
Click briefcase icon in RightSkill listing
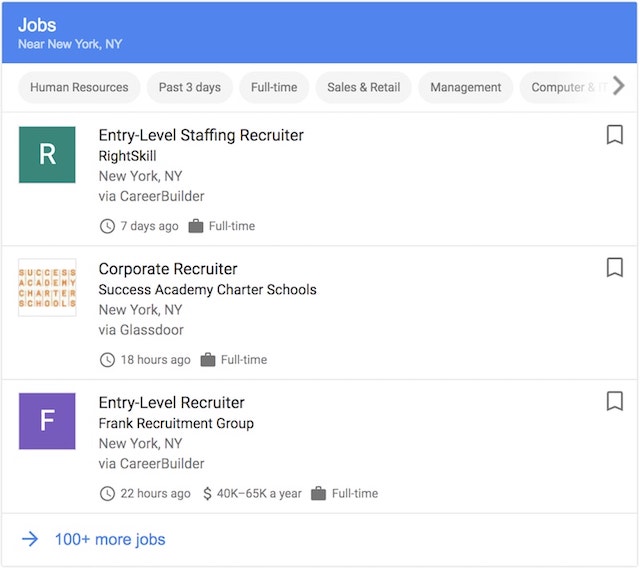pyautogui.click(x=196, y=226)
